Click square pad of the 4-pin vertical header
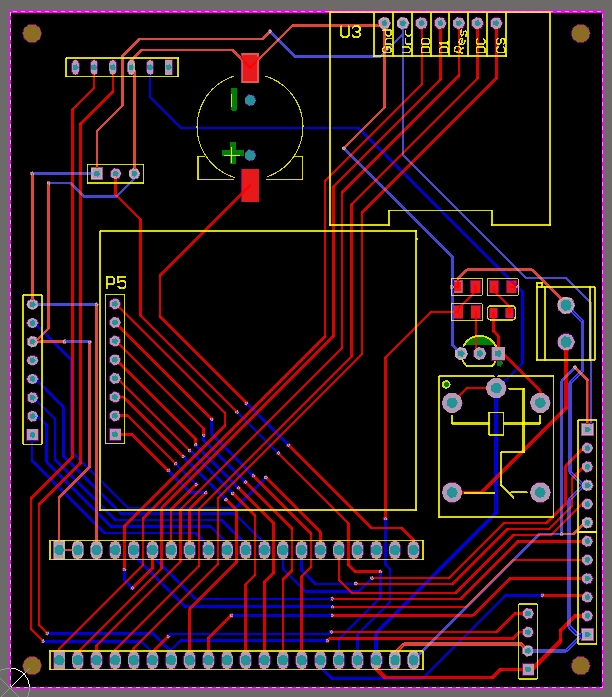Viewport: 612px width, 697px height. point(528,669)
